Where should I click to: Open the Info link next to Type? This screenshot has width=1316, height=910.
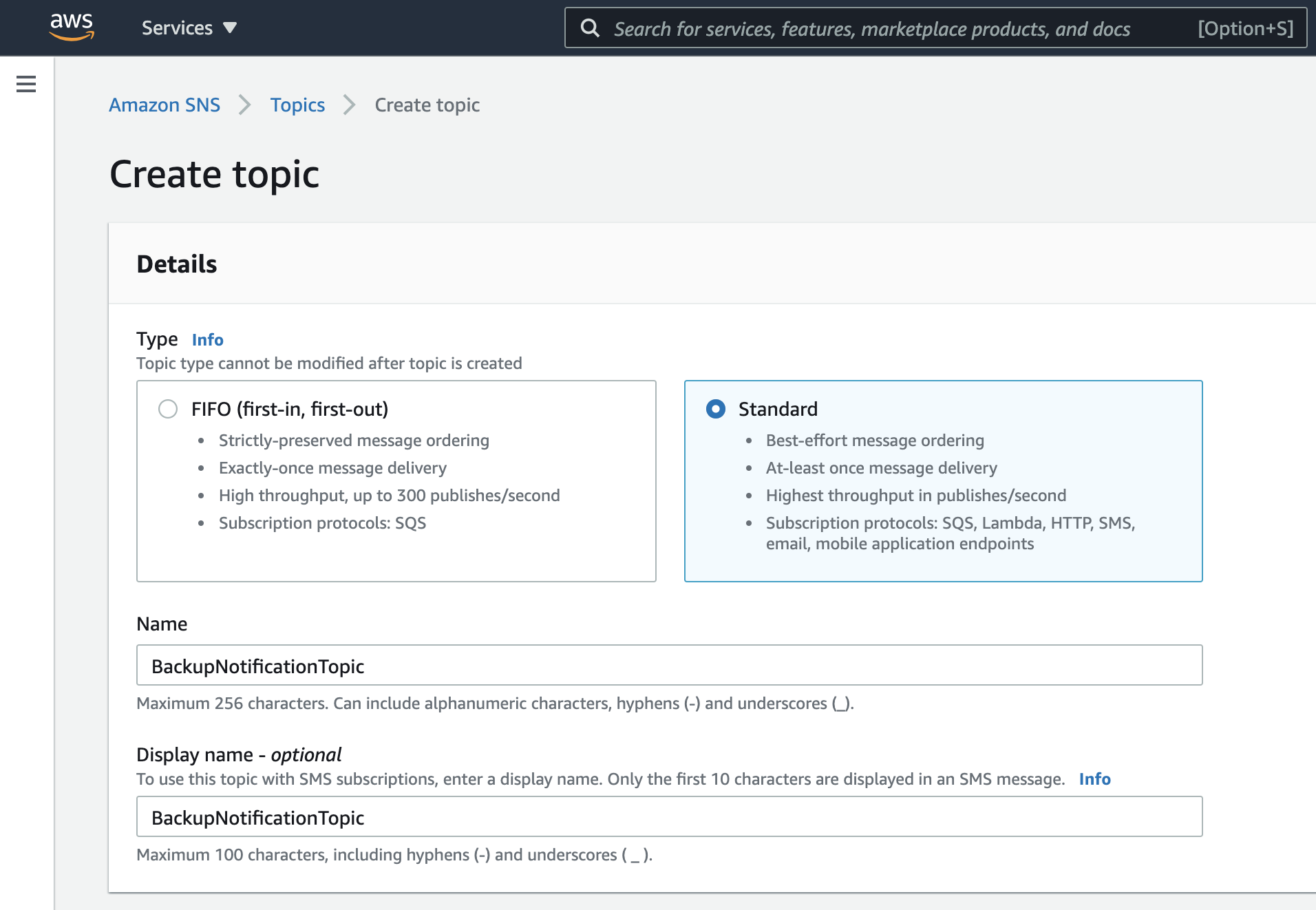207,339
